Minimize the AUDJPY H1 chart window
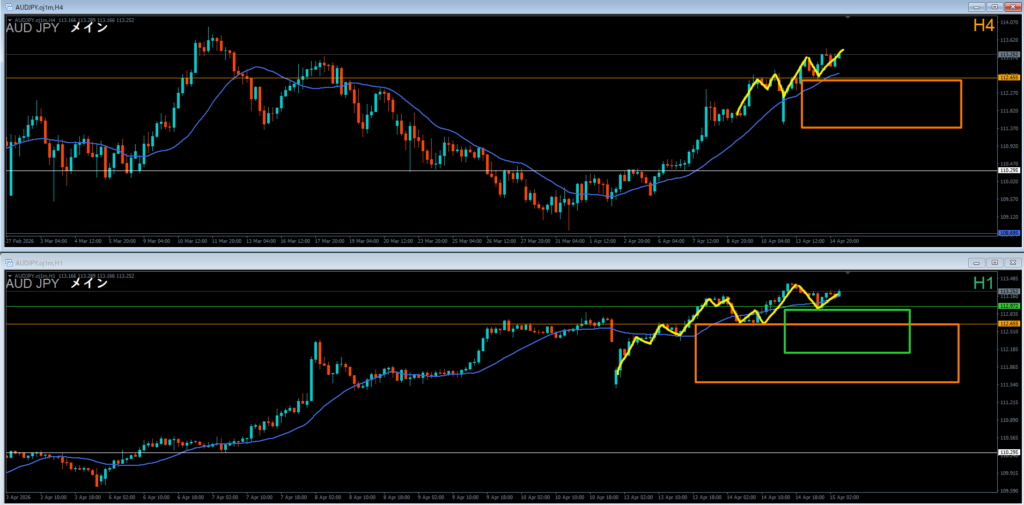 coord(978,262)
